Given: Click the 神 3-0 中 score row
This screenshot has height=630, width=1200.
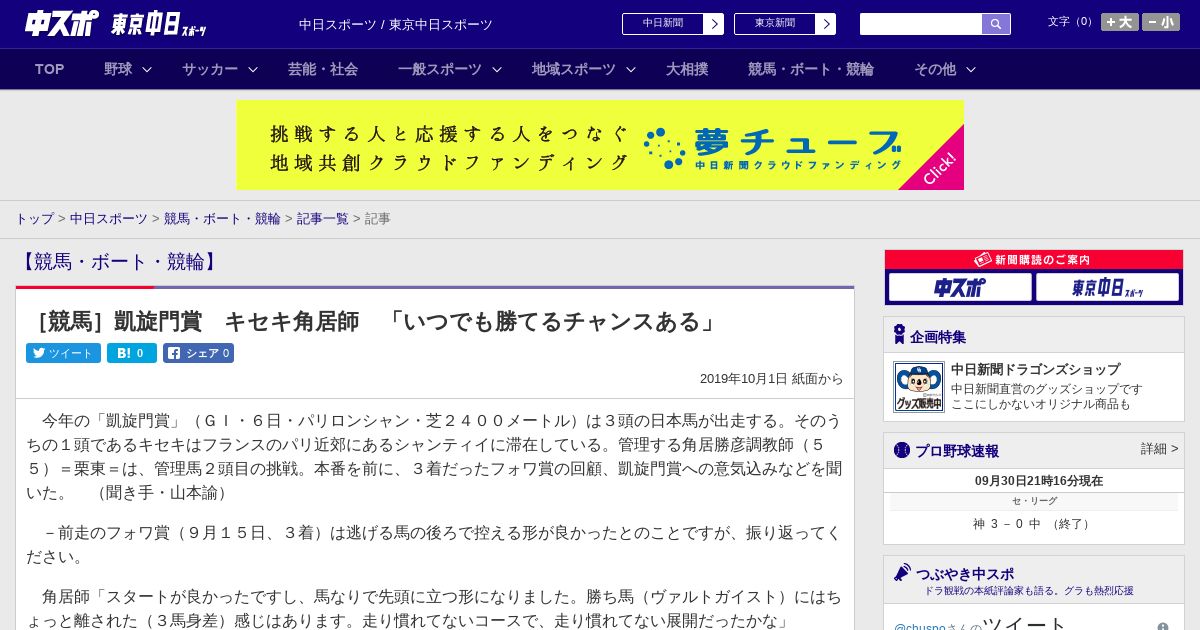Looking at the screenshot, I should [1034, 524].
